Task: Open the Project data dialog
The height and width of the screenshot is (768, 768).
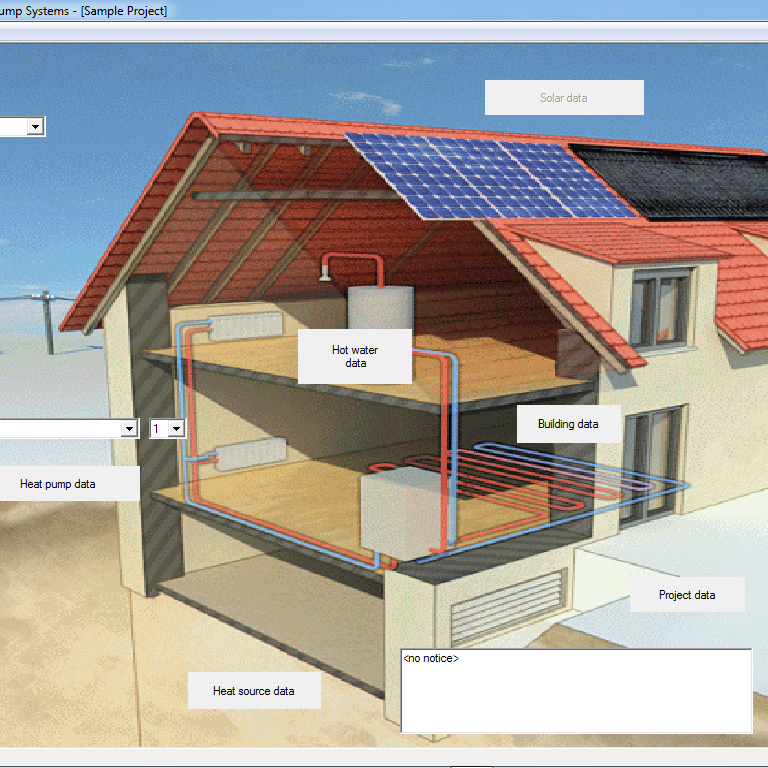Action: click(x=687, y=595)
